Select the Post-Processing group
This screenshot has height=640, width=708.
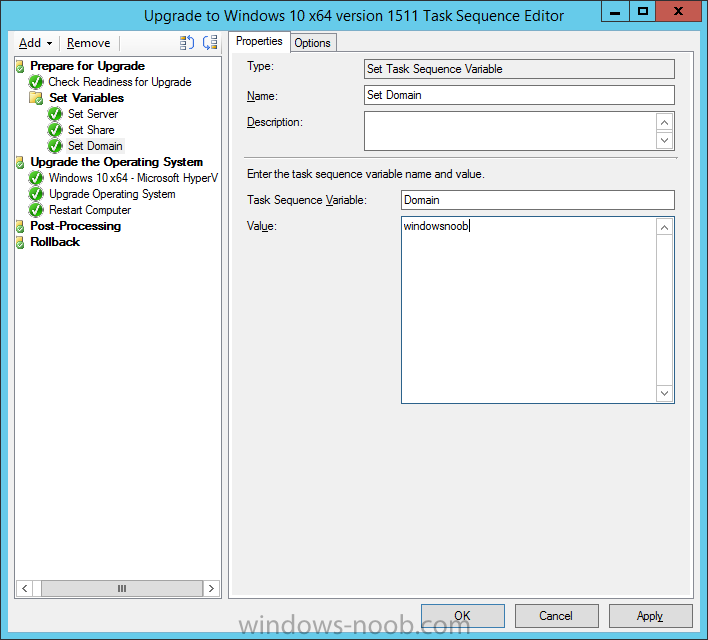(x=75, y=226)
